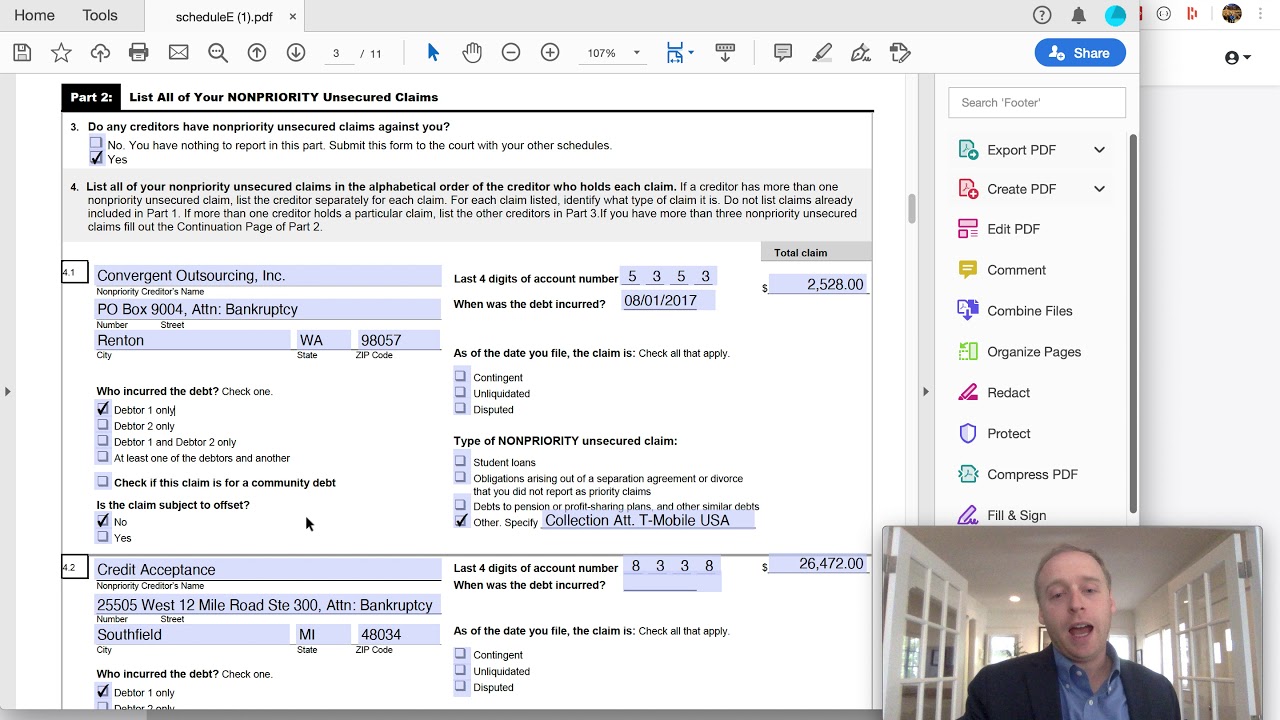Viewport: 1280px width, 720px height.
Task: Switch to the Tools tab
Action: pyautogui.click(x=100, y=15)
